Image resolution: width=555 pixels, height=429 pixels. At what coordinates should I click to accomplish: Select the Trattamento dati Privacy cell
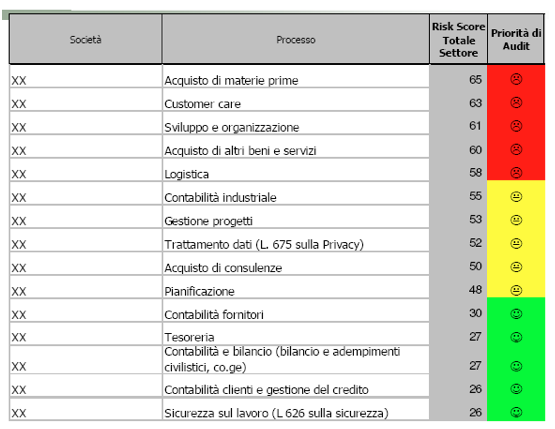(296, 240)
